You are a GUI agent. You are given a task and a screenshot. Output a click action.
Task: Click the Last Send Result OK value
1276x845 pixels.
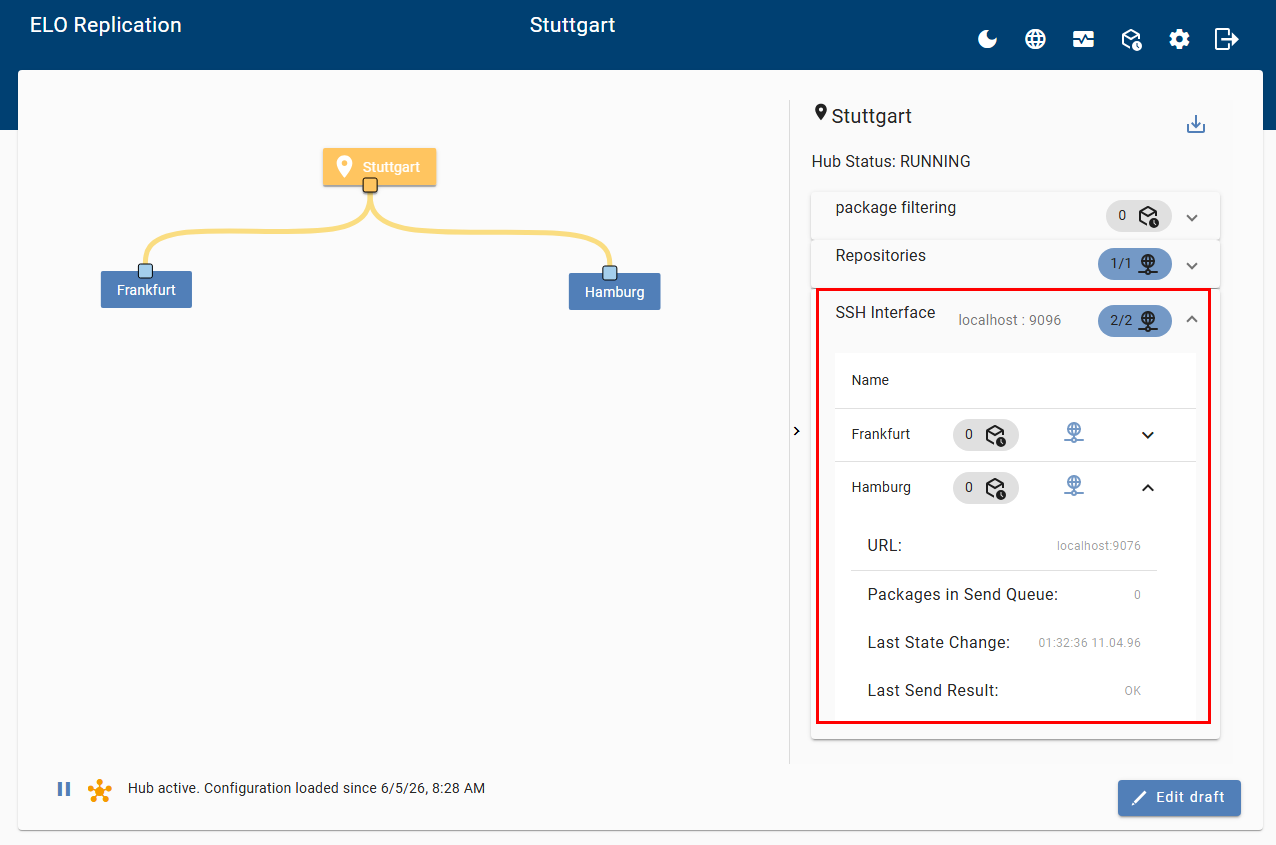point(1132,691)
